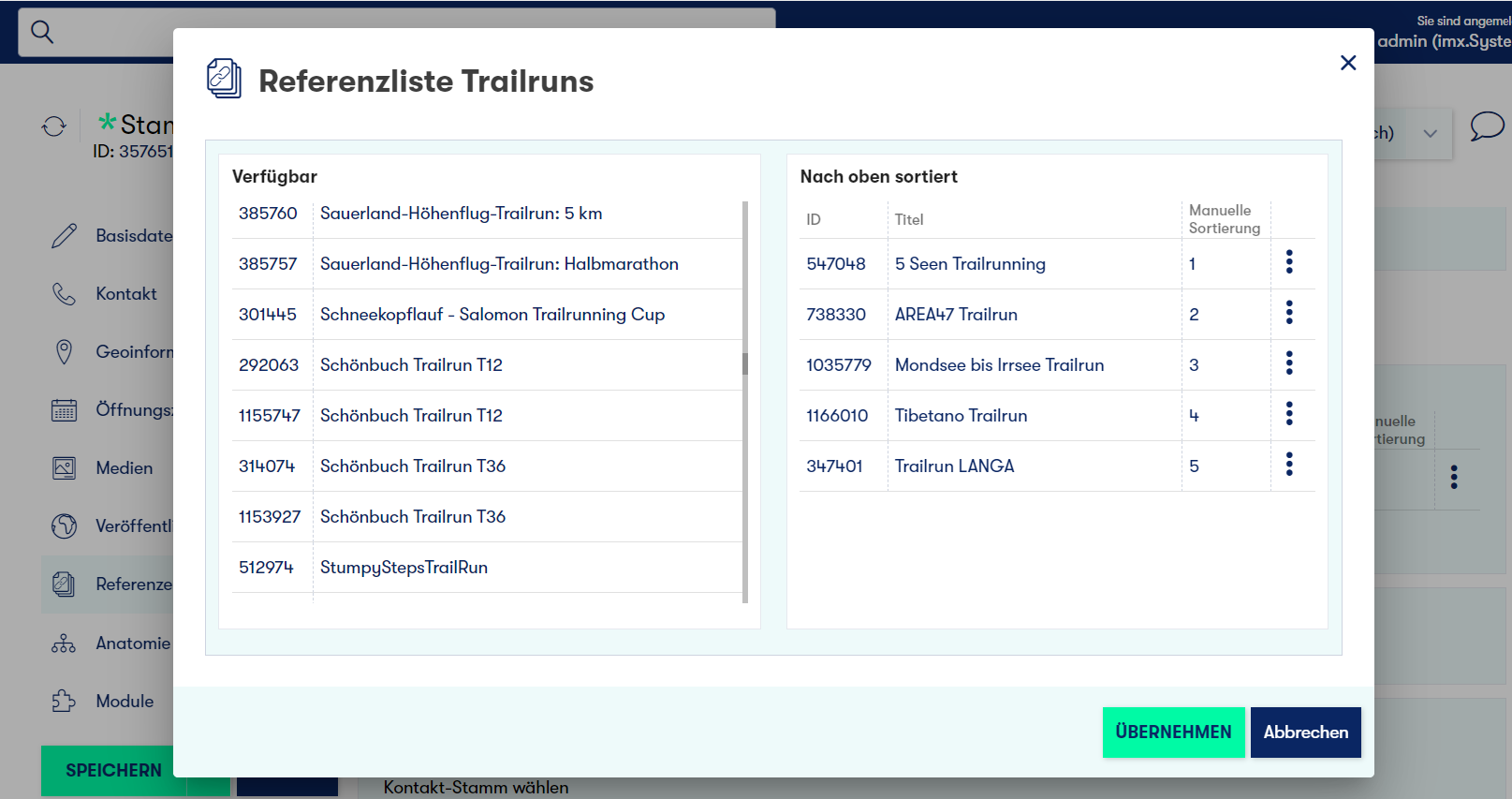Open options menu for 5 Seen Trailrunning
1512x799 pixels.
tap(1289, 263)
